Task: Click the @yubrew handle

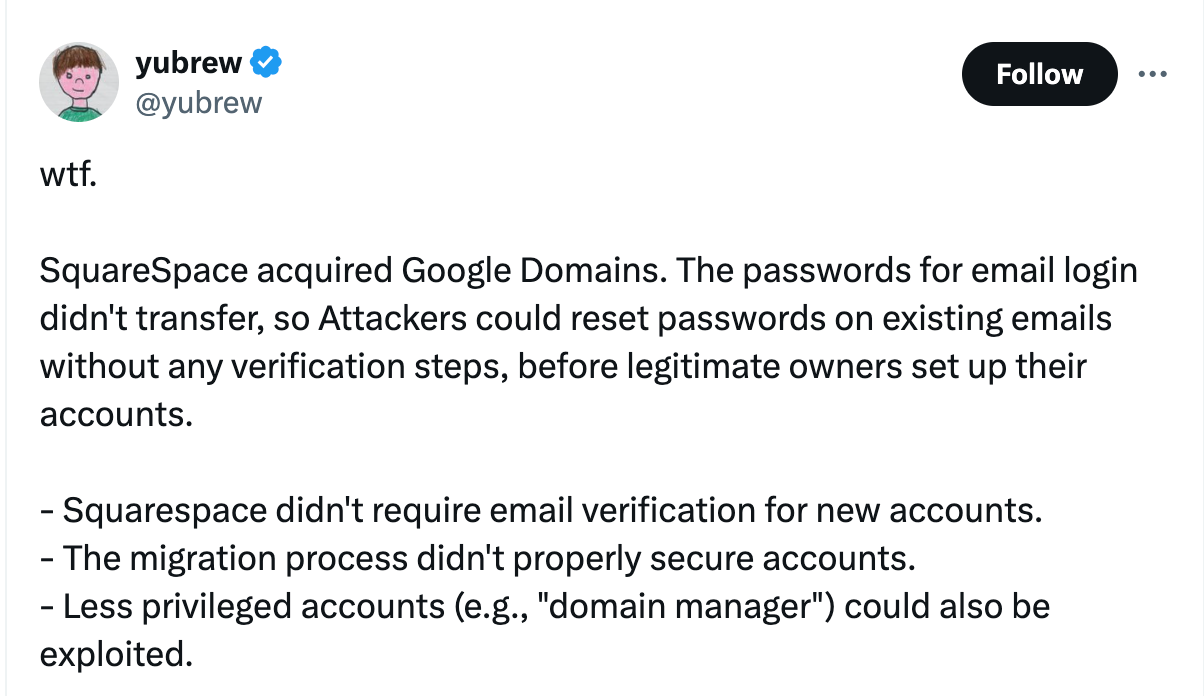Action: pos(198,102)
